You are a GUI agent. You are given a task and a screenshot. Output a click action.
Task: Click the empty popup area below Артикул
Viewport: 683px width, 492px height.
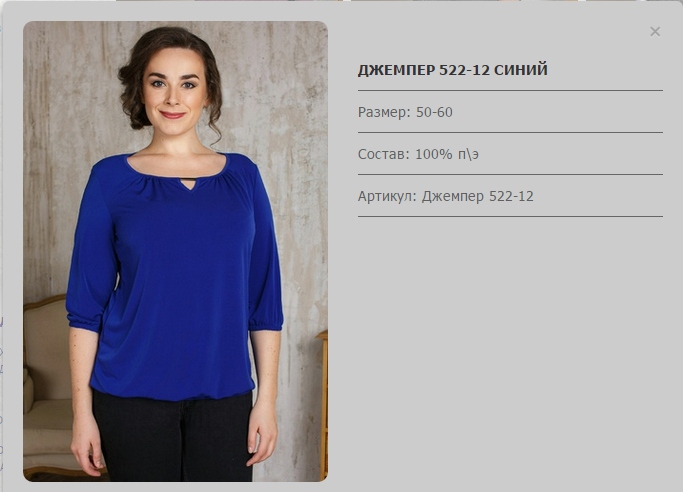[x=510, y=348]
